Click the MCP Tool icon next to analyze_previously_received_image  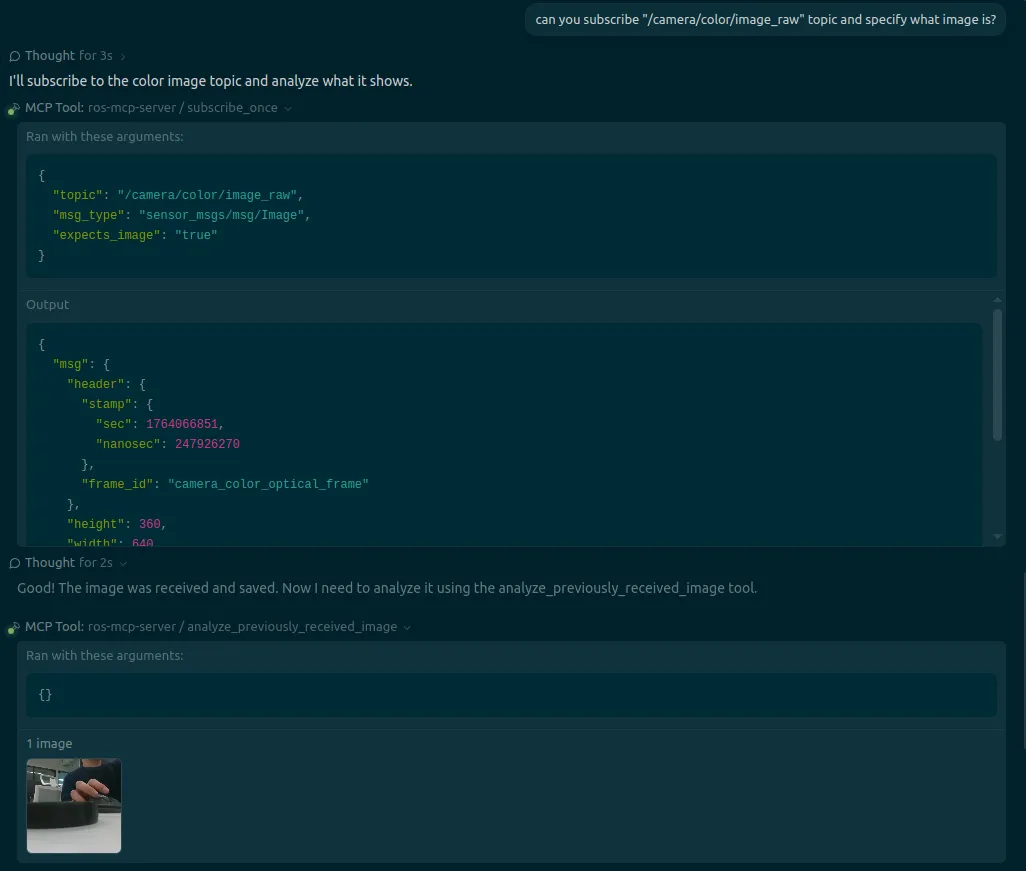tap(15, 628)
